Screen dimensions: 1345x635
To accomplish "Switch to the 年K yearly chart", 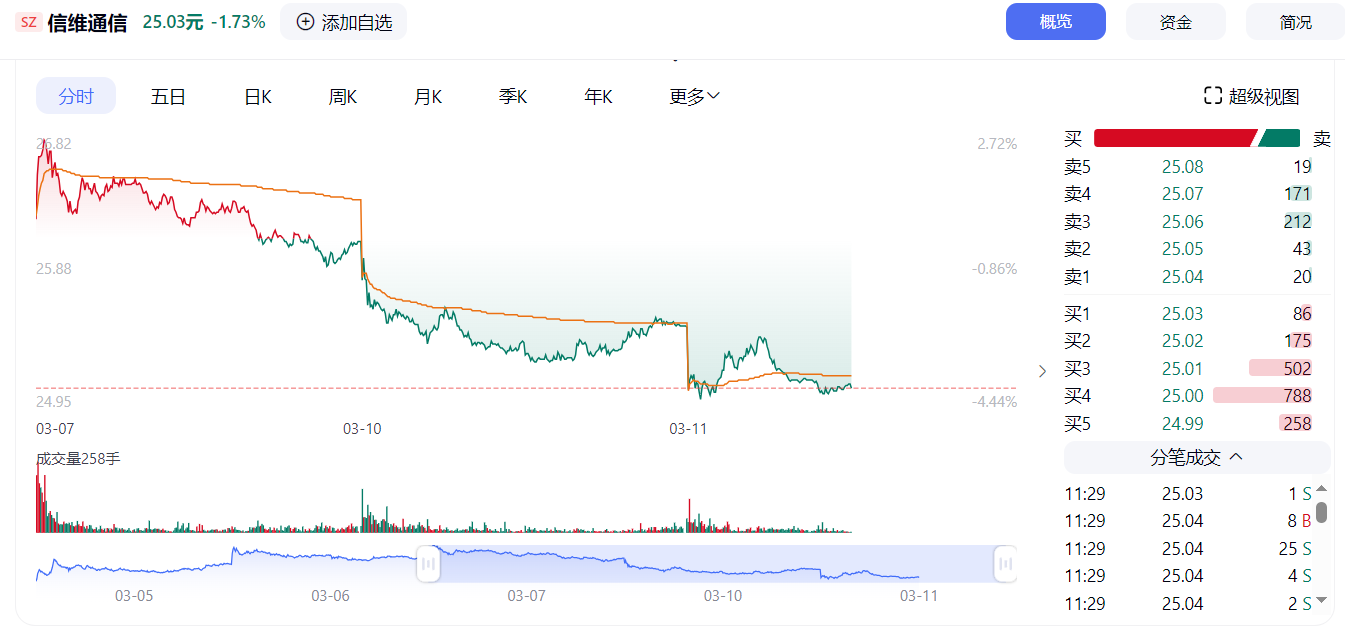I will click(597, 95).
